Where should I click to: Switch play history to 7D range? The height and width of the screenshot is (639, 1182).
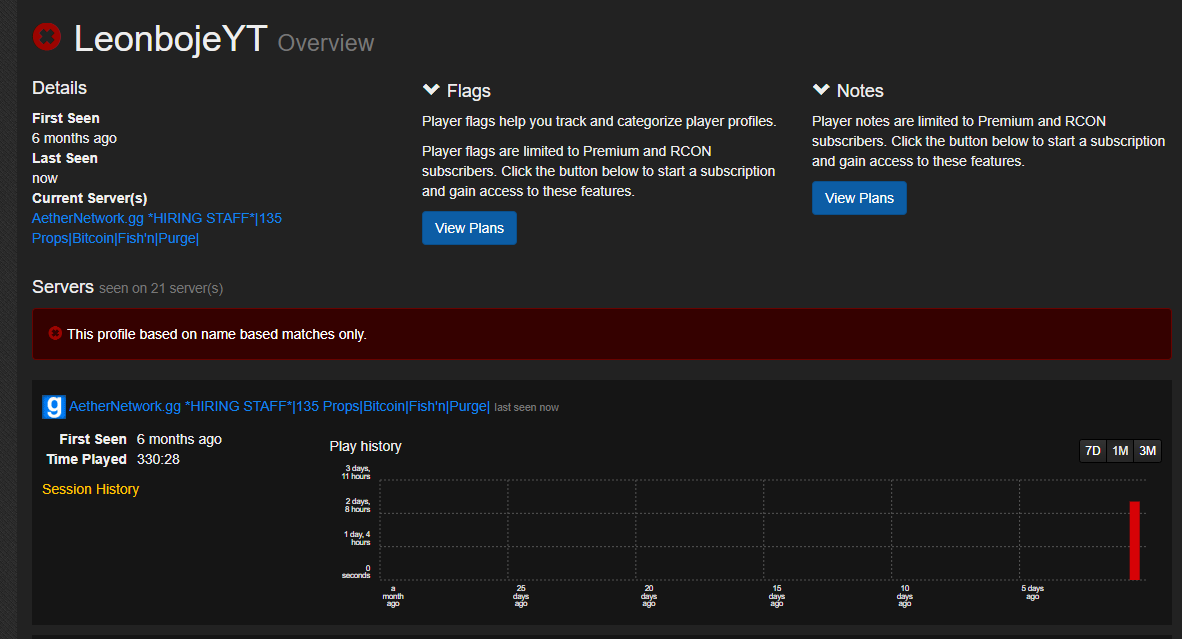[1092, 451]
